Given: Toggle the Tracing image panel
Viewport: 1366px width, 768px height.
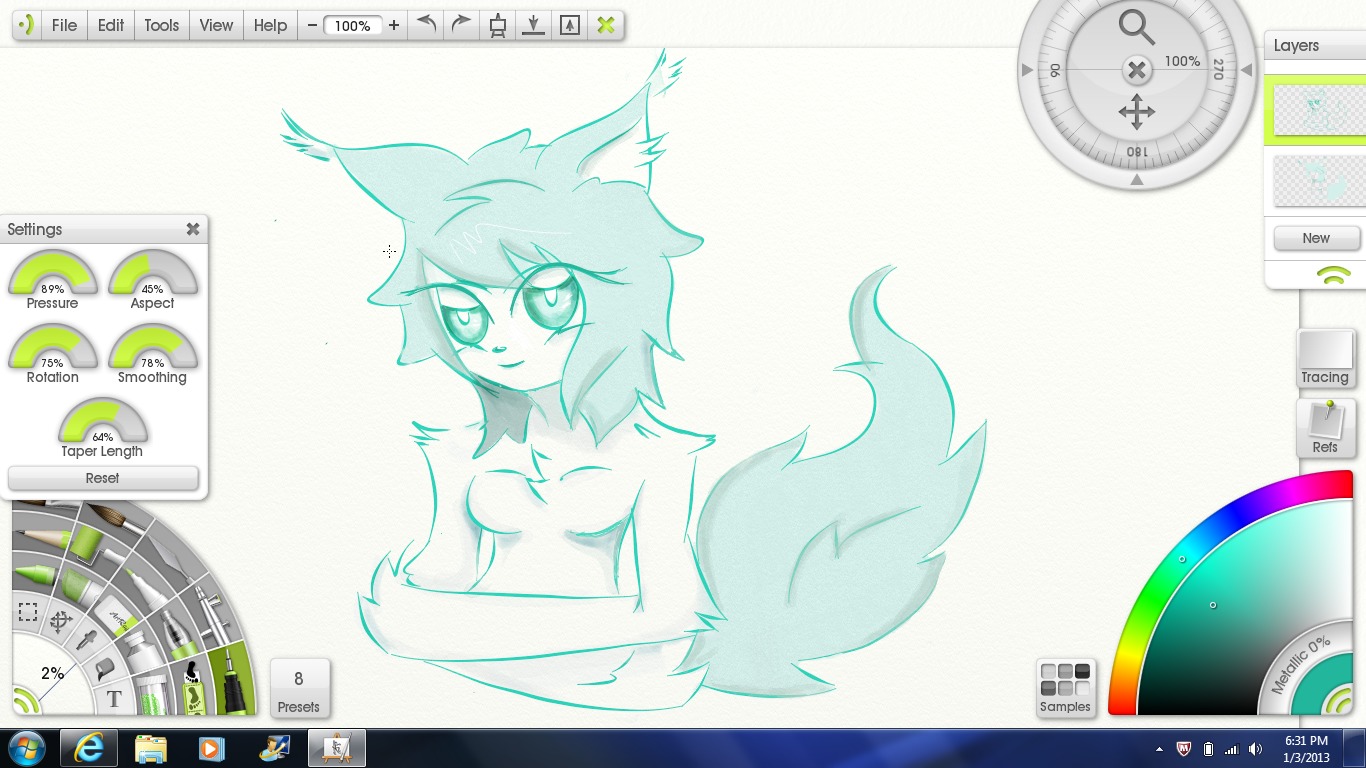Looking at the screenshot, I should tap(1325, 359).
